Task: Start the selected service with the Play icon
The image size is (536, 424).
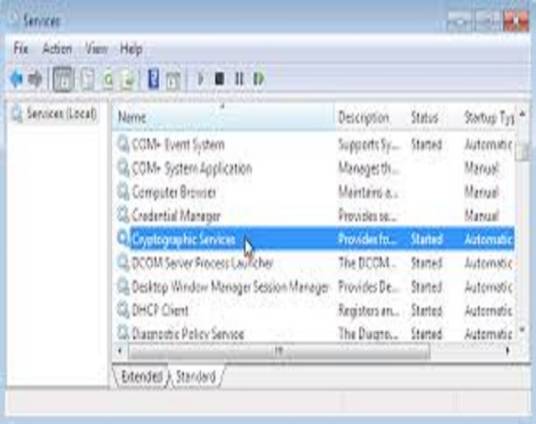Action: [201, 79]
